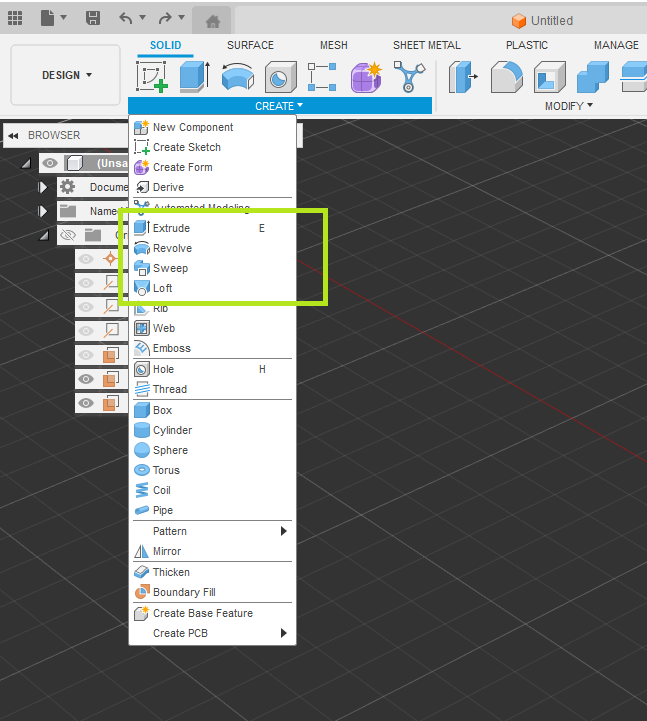
Task: Click Create Sketch toolbar icon
Action: click(152, 76)
